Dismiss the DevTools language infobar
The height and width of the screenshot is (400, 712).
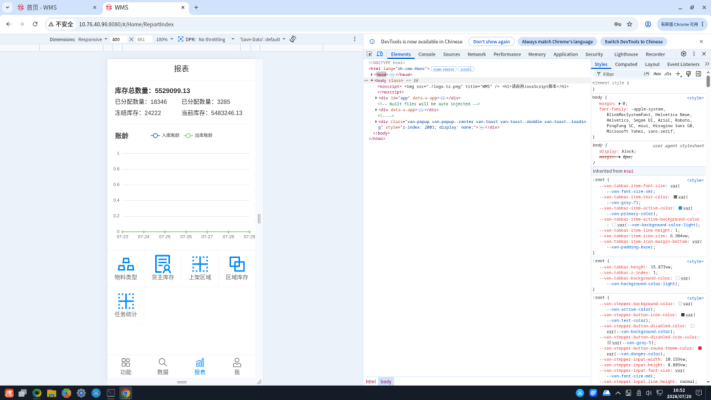point(701,41)
